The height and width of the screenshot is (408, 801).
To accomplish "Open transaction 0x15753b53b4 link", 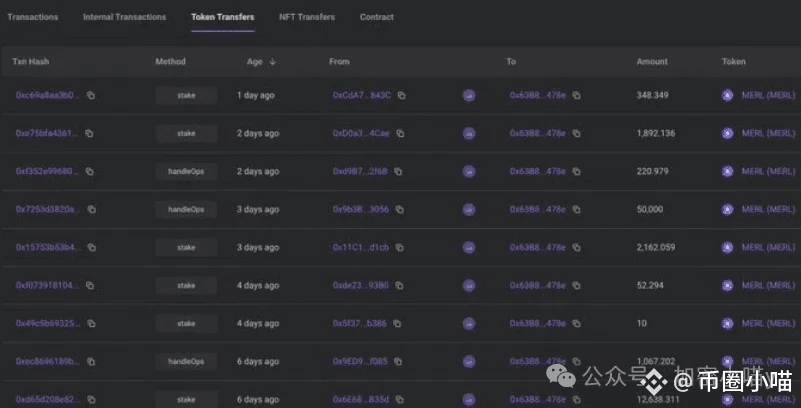I will pos(49,248).
